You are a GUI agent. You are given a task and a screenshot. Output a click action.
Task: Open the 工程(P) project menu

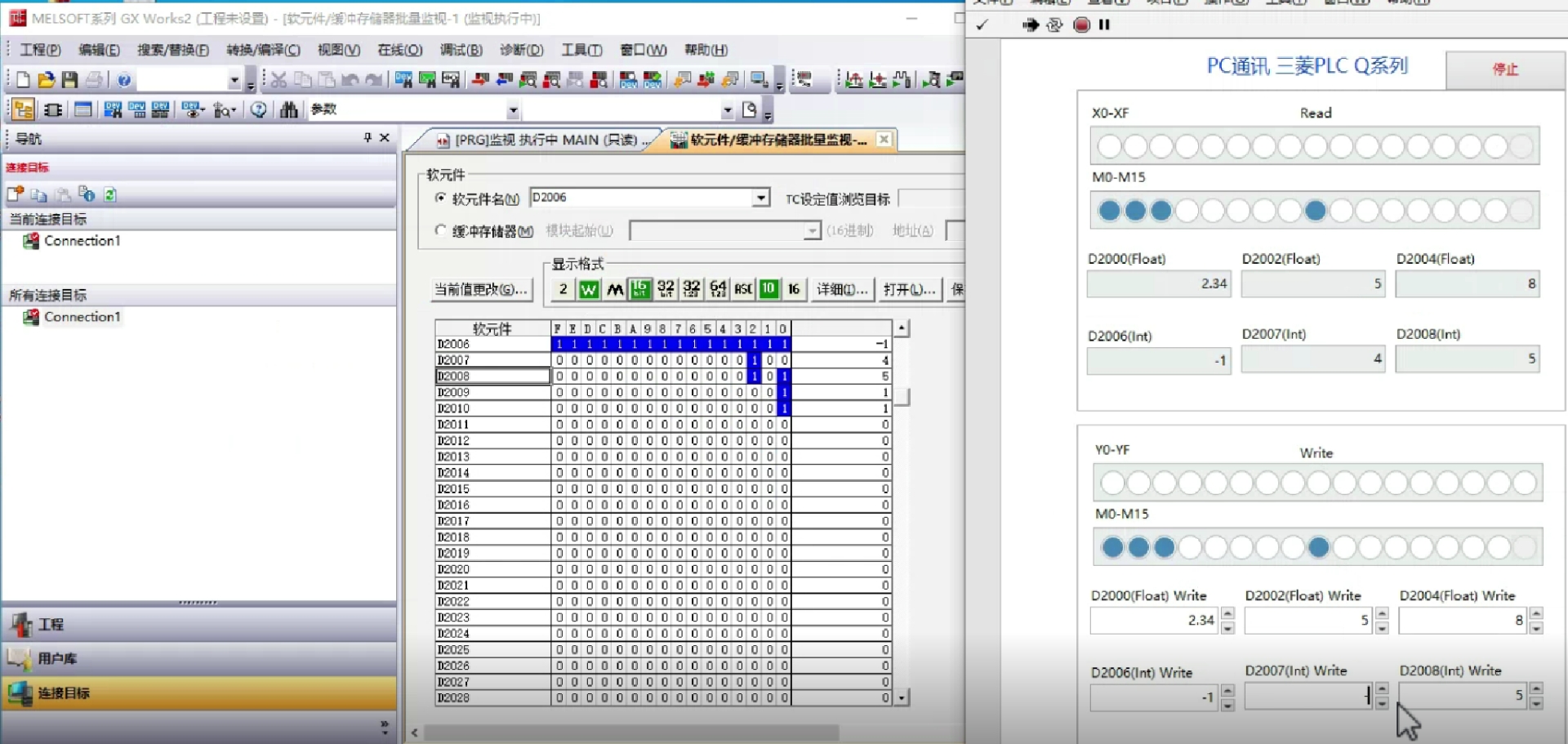pyautogui.click(x=40, y=50)
